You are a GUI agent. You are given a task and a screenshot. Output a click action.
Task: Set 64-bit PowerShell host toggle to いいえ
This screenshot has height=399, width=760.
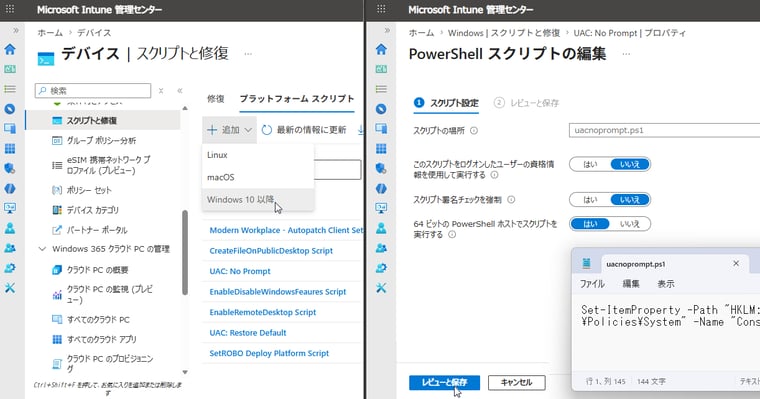[x=630, y=223]
